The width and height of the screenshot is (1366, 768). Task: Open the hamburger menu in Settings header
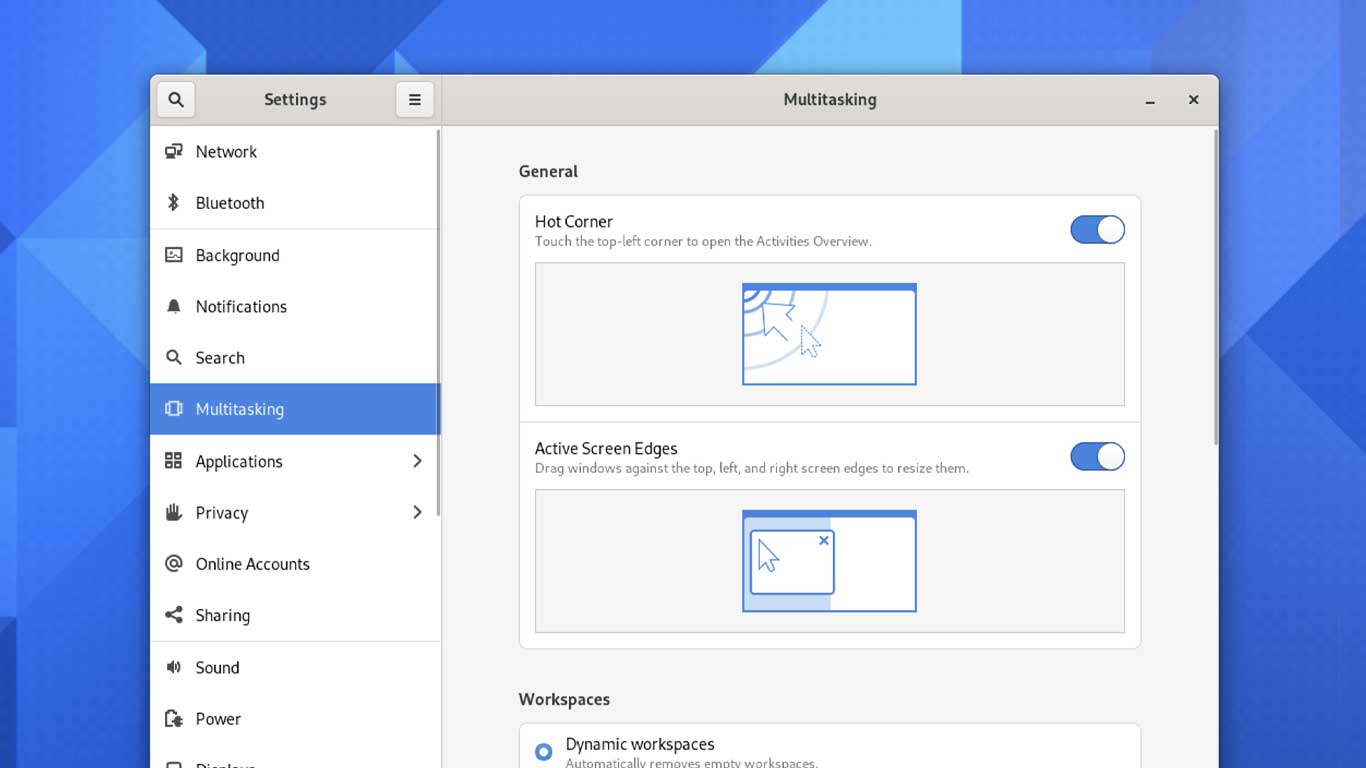point(415,99)
